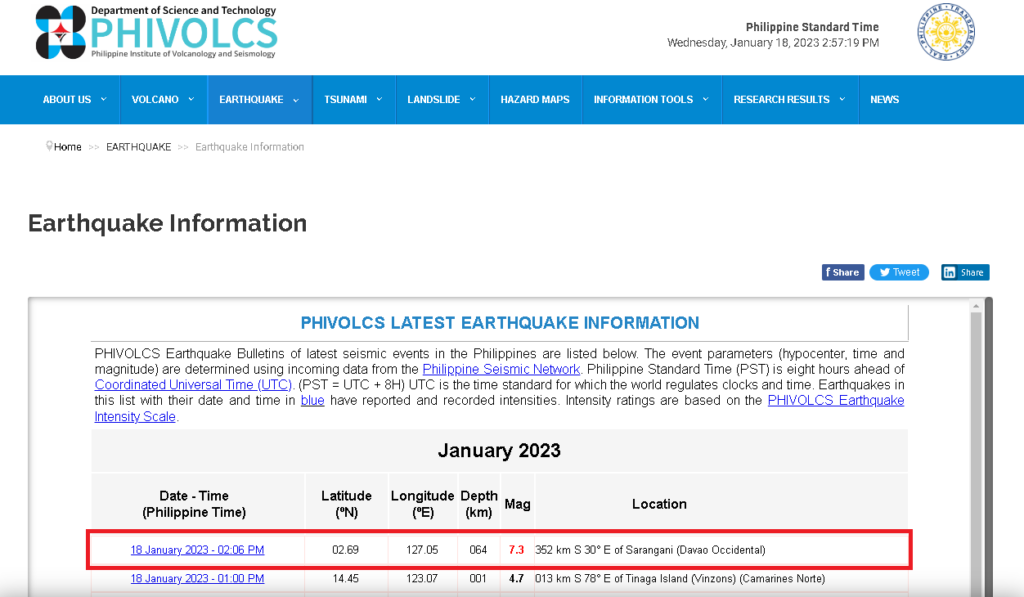Go to the NEWS page
The height and width of the screenshot is (597, 1024).
click(x=884, y=99)
